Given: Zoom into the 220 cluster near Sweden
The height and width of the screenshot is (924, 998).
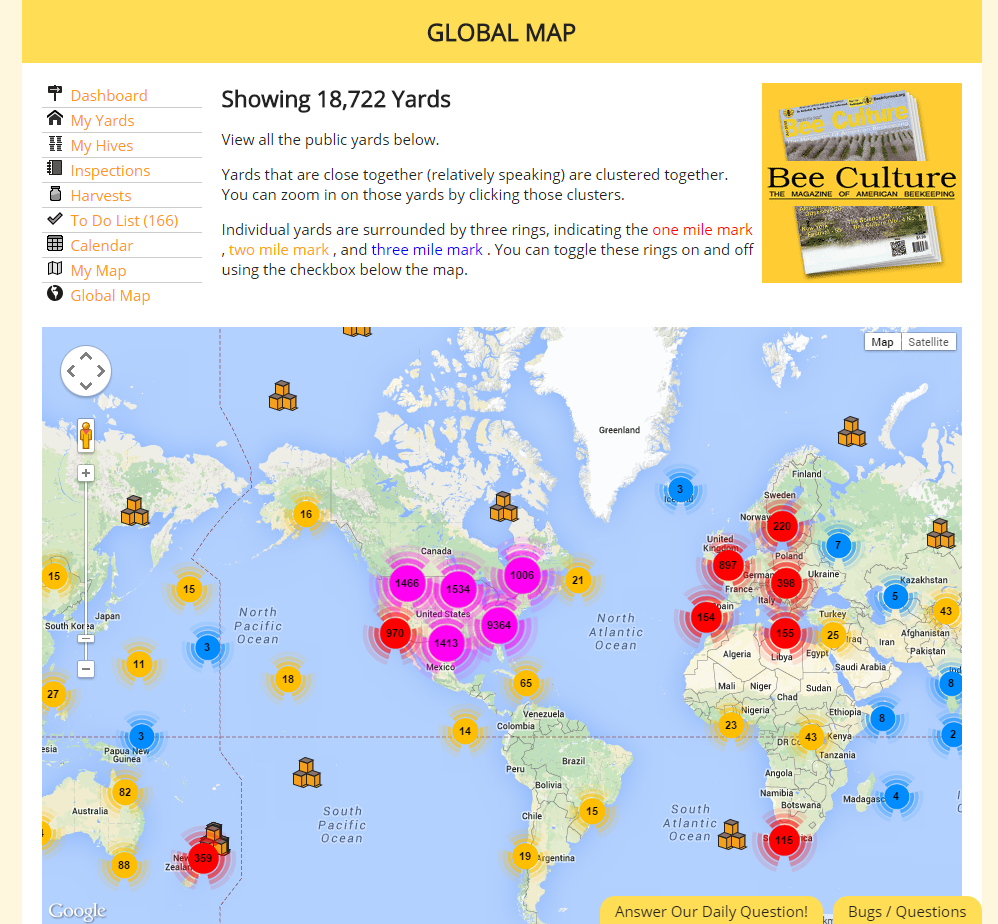Looking at the screenshot, I should coord(782,526).
